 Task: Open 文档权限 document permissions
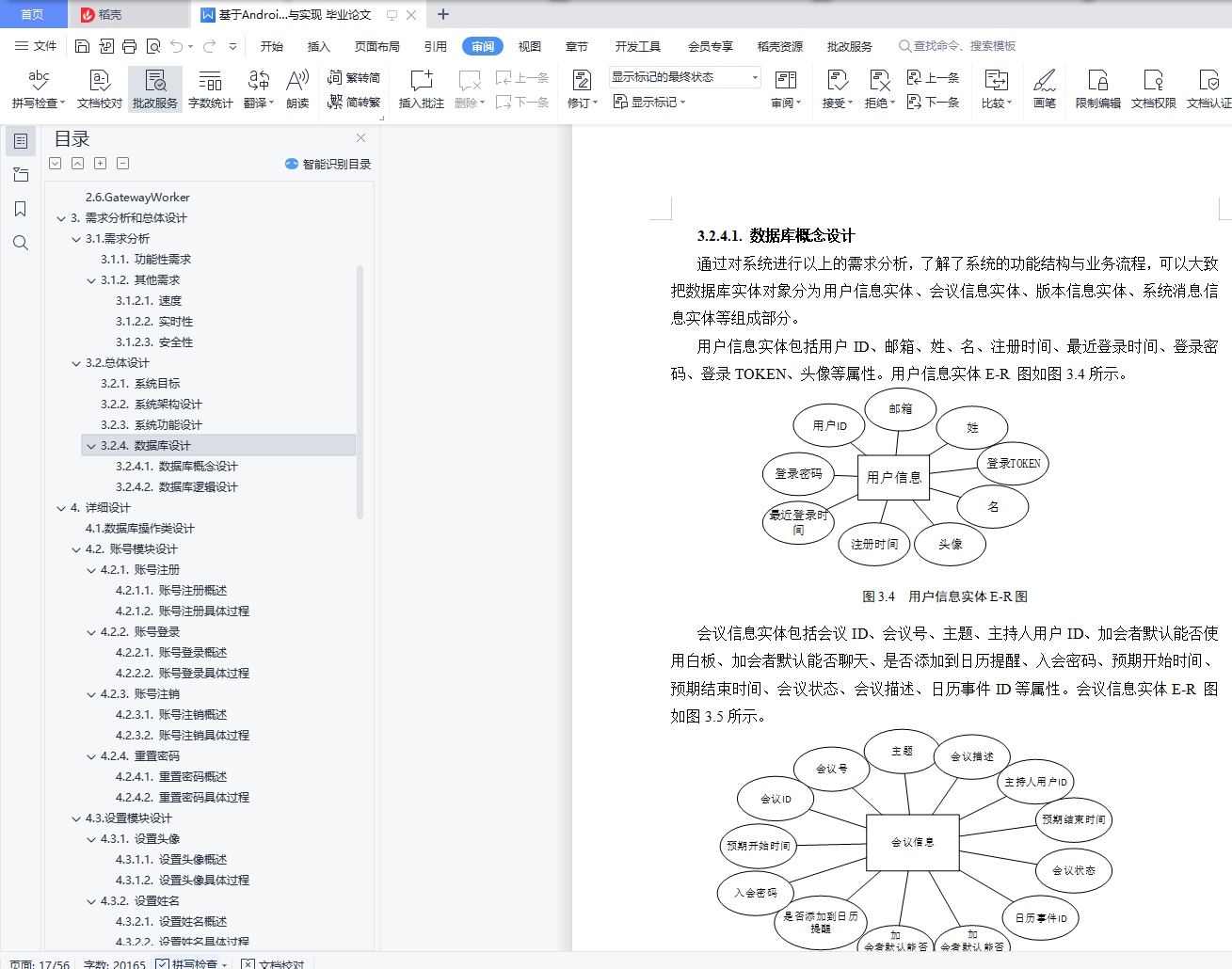[x=1154, y=89]
